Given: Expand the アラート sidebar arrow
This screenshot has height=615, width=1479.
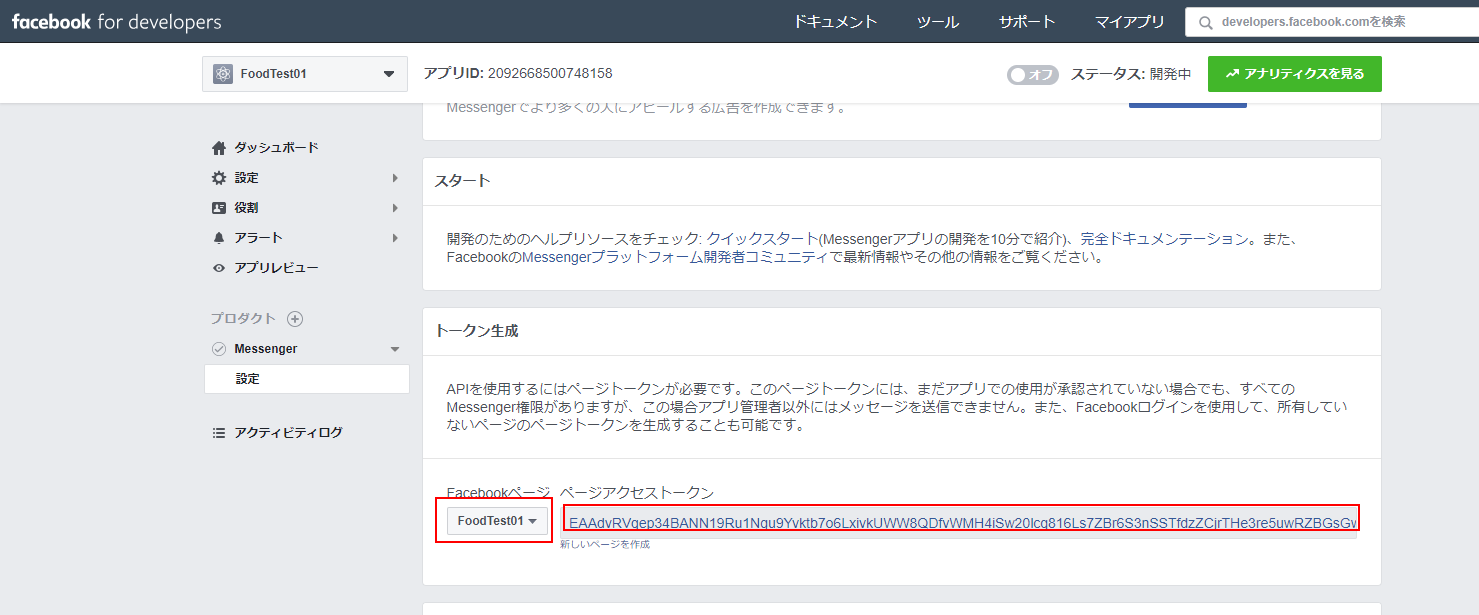Looking at the screenshot, I should 396,238.
